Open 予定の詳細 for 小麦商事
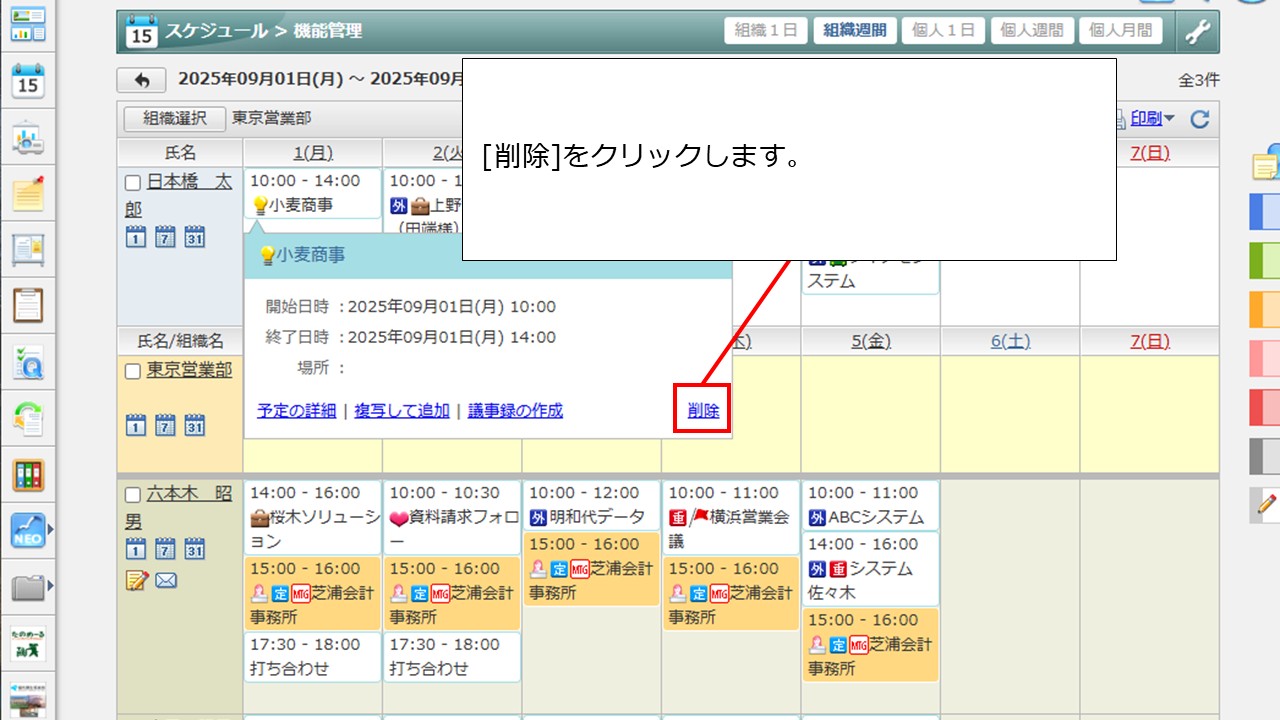Screen dimensions: 1280x720 click(296, 411)
